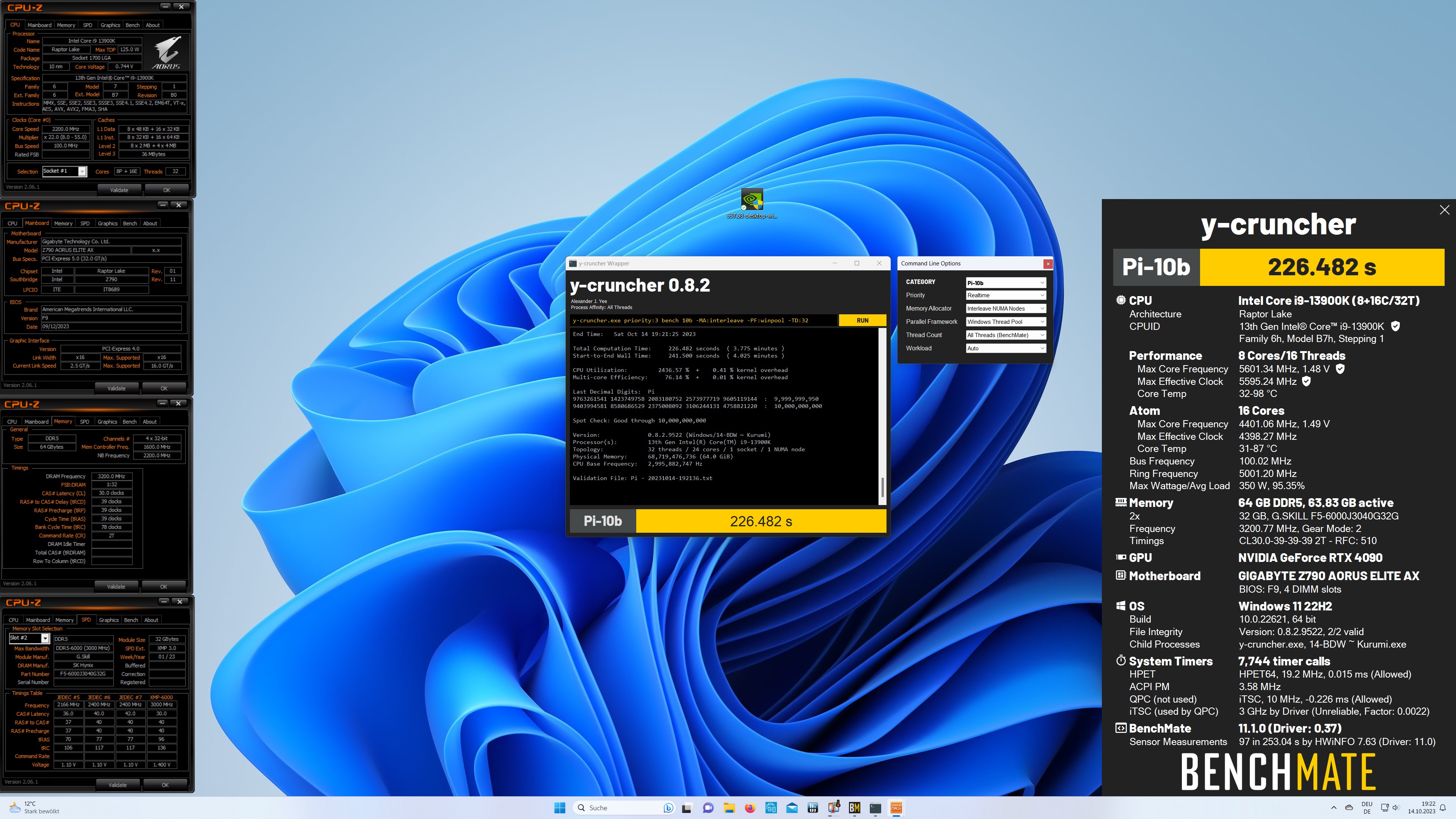This screenshot has width=1456, height=819.
Task: Click the DRAM Frequency 3200.0 MHz value
Action: (x=111, y=476)
